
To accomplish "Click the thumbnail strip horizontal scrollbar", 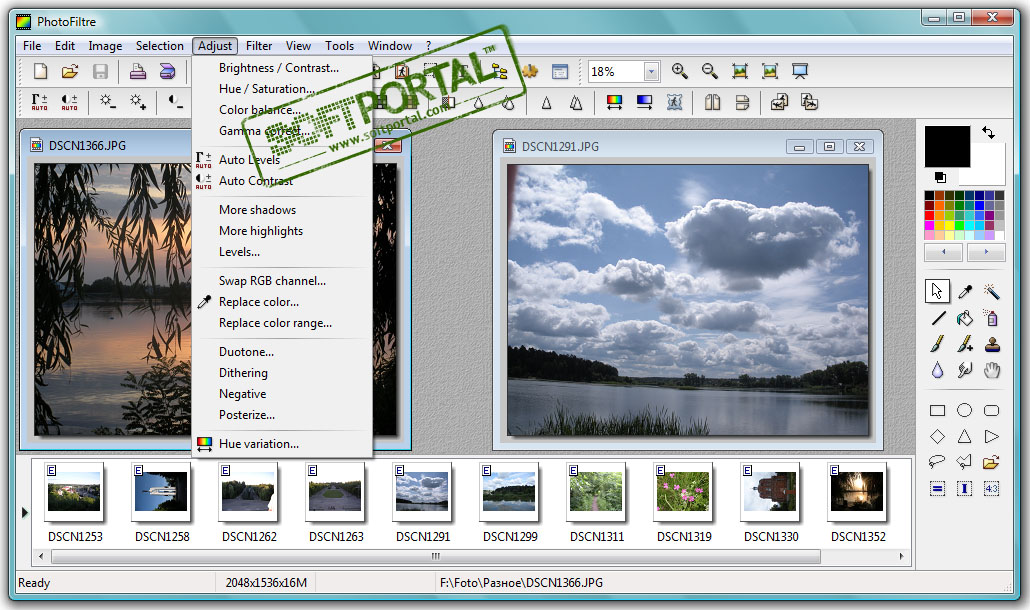I will [x=436, y=557].
